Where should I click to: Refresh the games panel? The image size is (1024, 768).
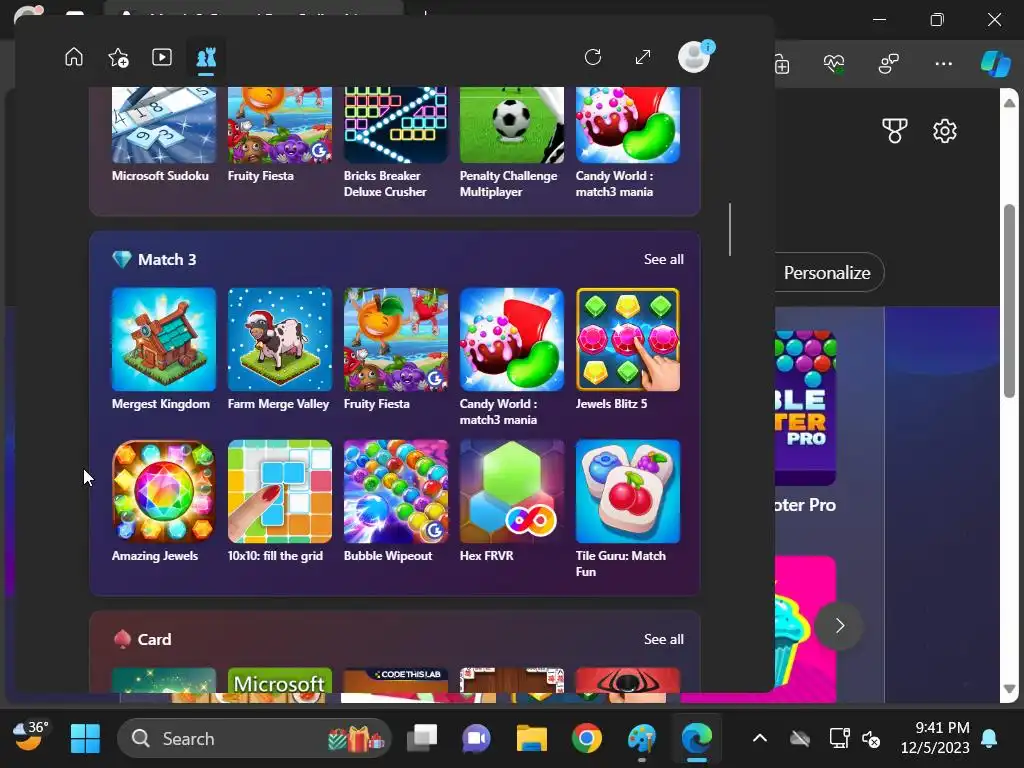(593, 57)
